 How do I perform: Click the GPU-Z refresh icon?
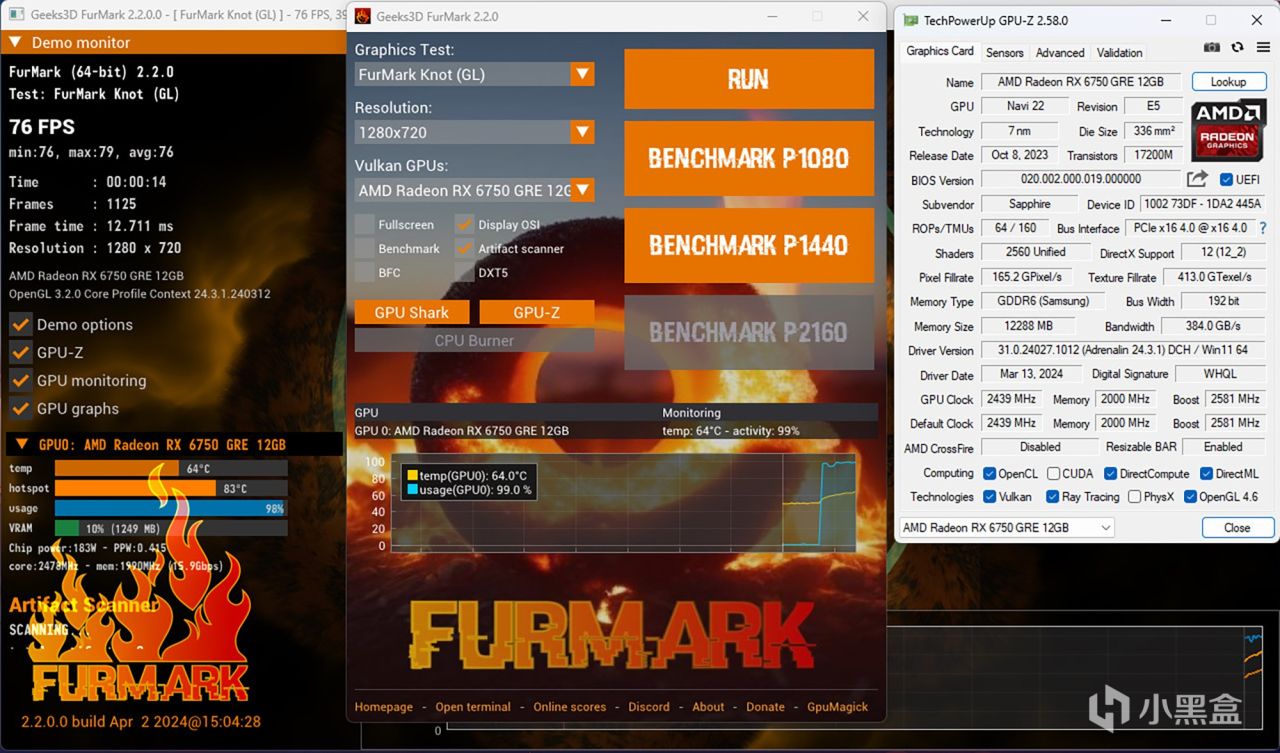coord(1237,47)
